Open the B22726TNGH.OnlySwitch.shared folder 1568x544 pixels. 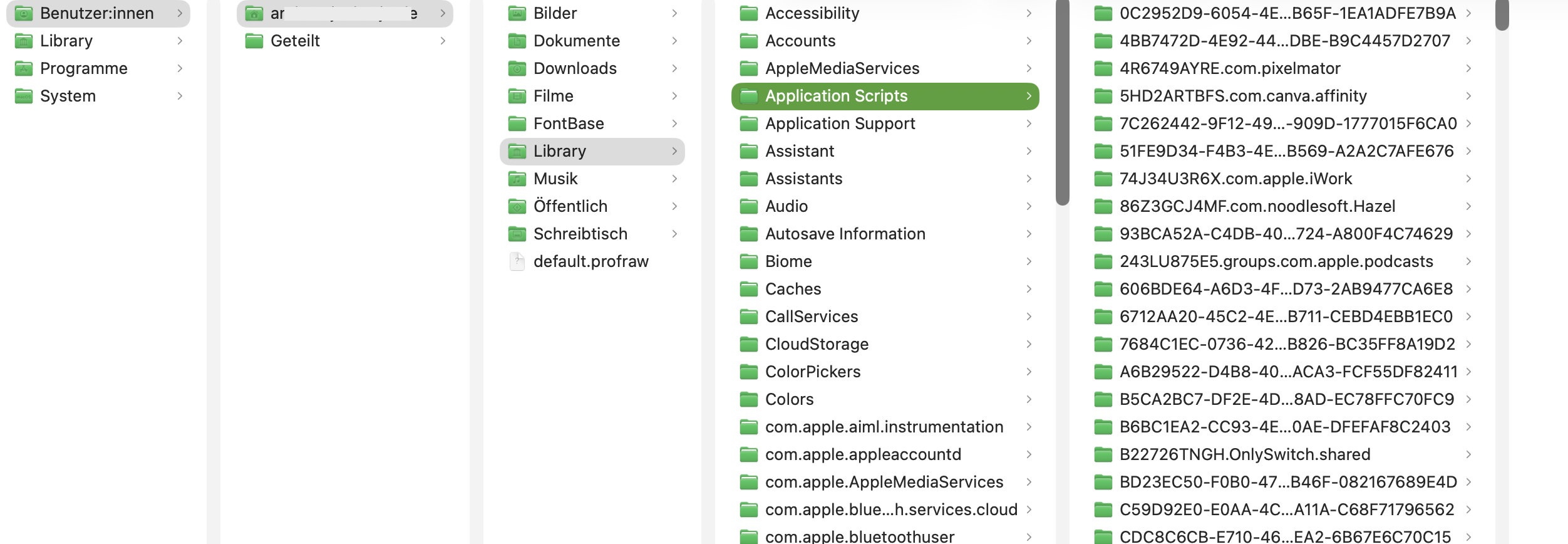(x=1244, y=454)
